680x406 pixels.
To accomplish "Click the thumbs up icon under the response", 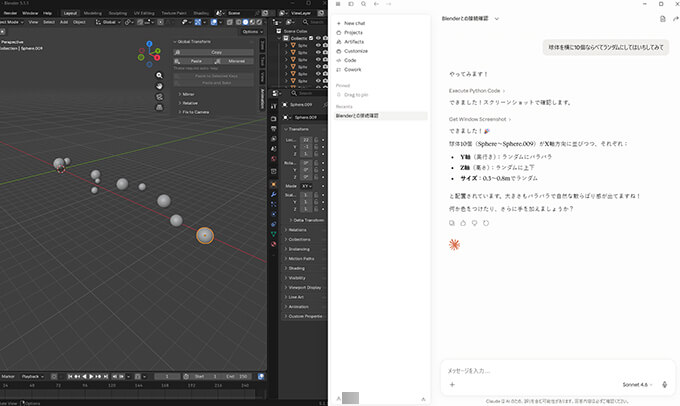I will point(463,223).
